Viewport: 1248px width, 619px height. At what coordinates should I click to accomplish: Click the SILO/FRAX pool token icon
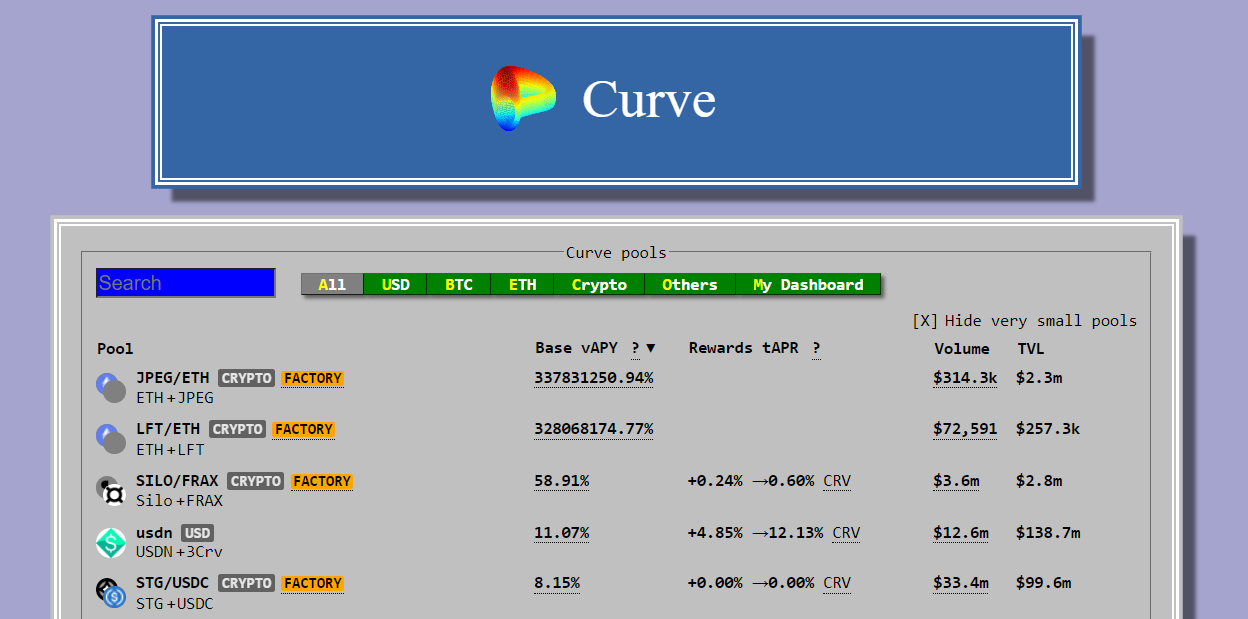point(111,490)
